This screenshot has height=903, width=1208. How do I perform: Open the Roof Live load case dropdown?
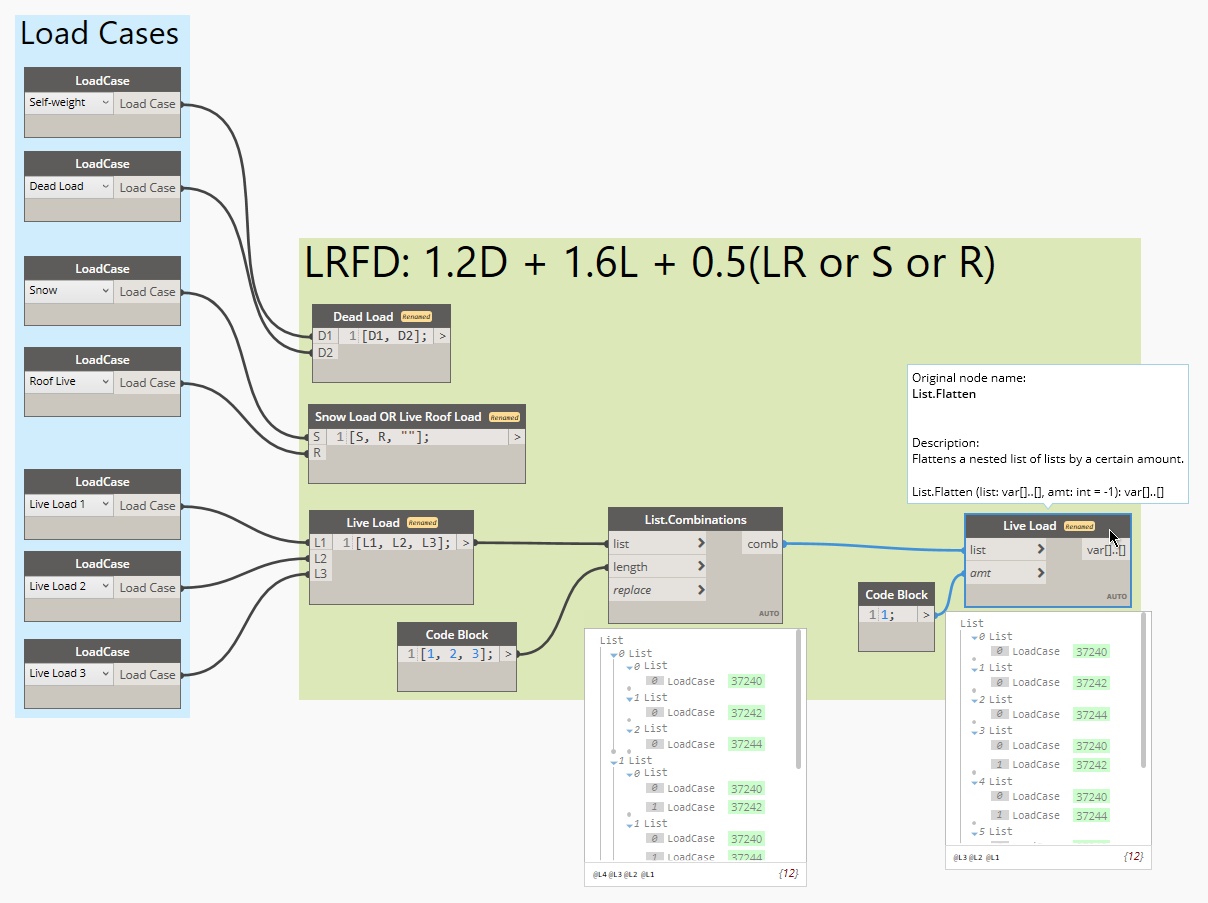click(69, 382)
